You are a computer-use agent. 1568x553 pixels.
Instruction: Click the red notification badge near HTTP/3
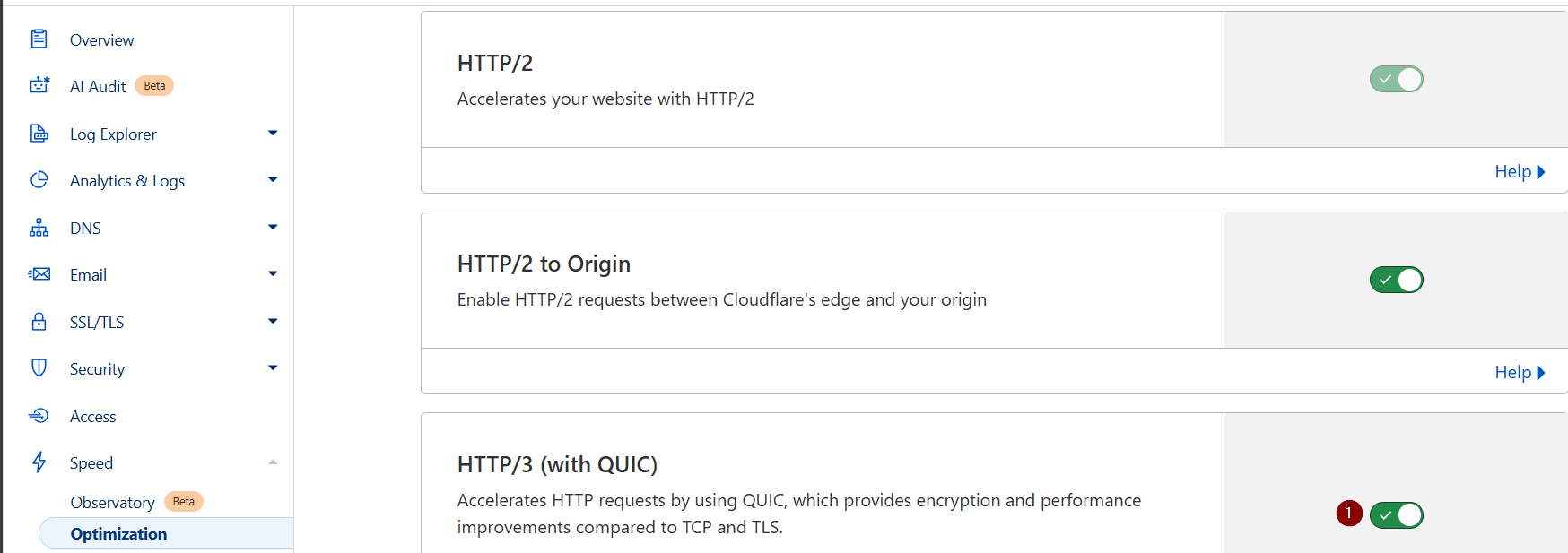(x=1349, y=514)
